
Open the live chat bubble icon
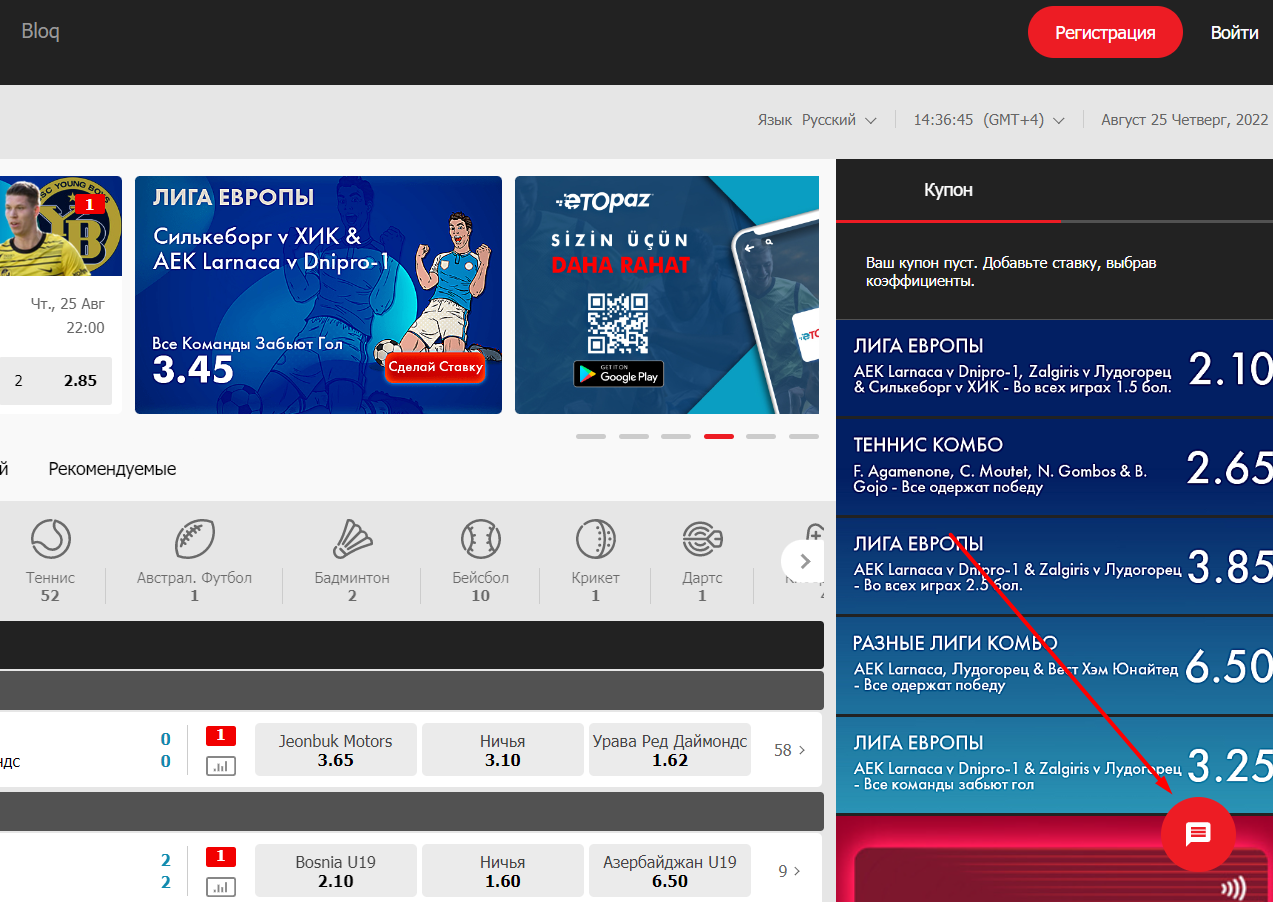1198,834
